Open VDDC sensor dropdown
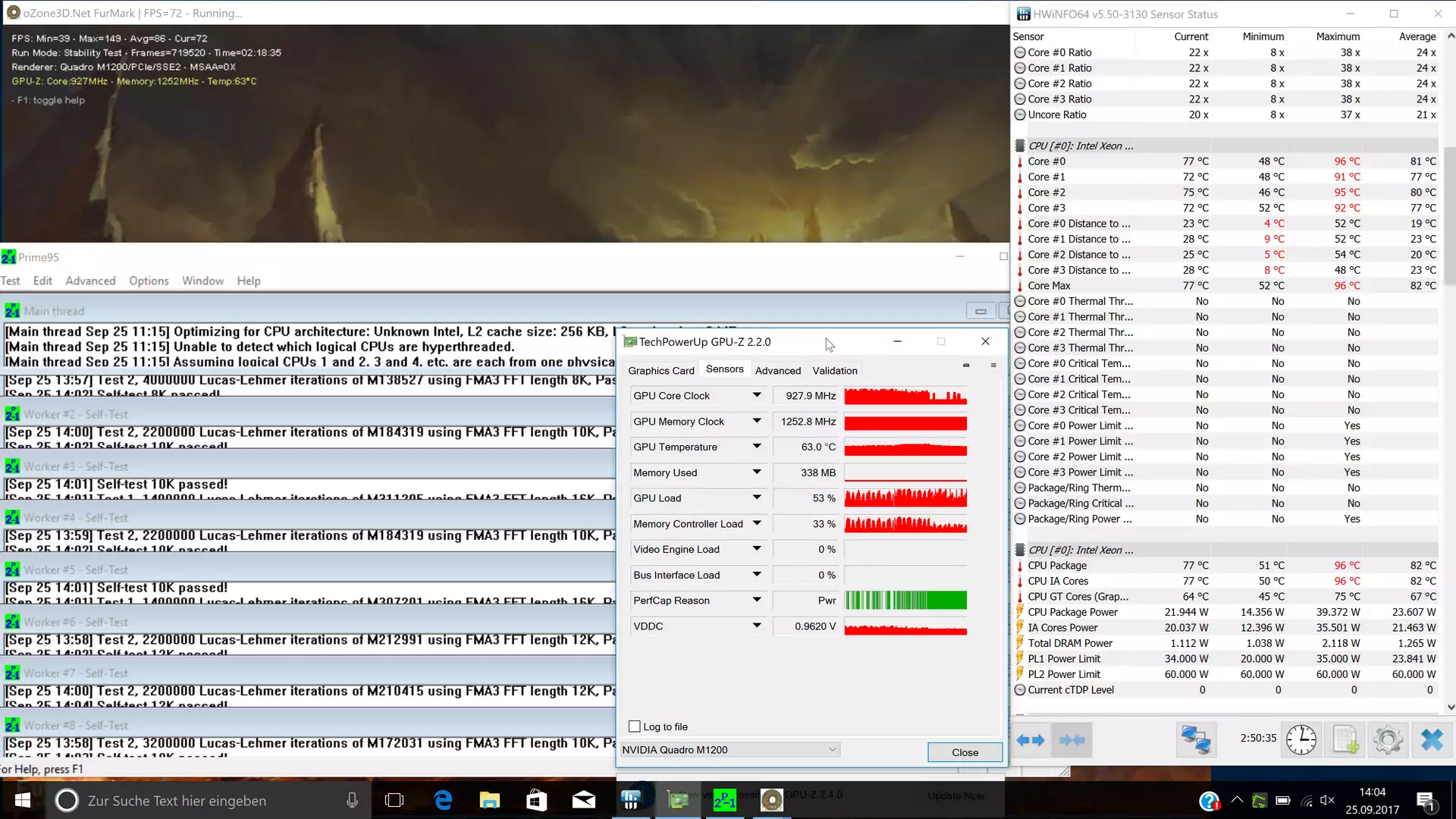This screenshot has height=819, width=1456. [x=757, y=626]
